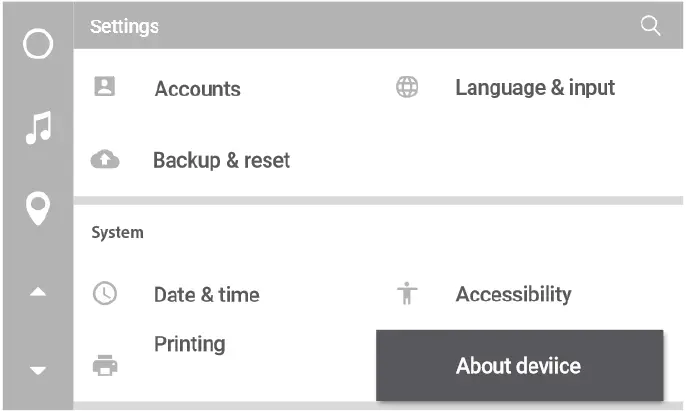Image resolution: width=686 pixels, height=411 pixels.
Task: Click the Settings title text
Action: (124, 27)
